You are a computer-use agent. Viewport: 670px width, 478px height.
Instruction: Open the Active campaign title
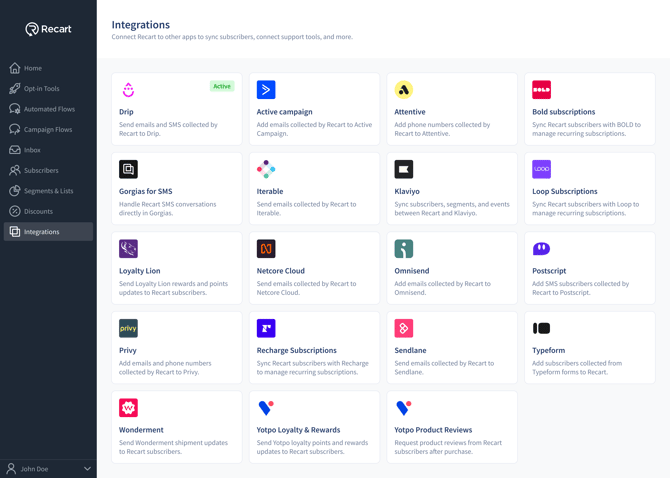pos(285,112)
